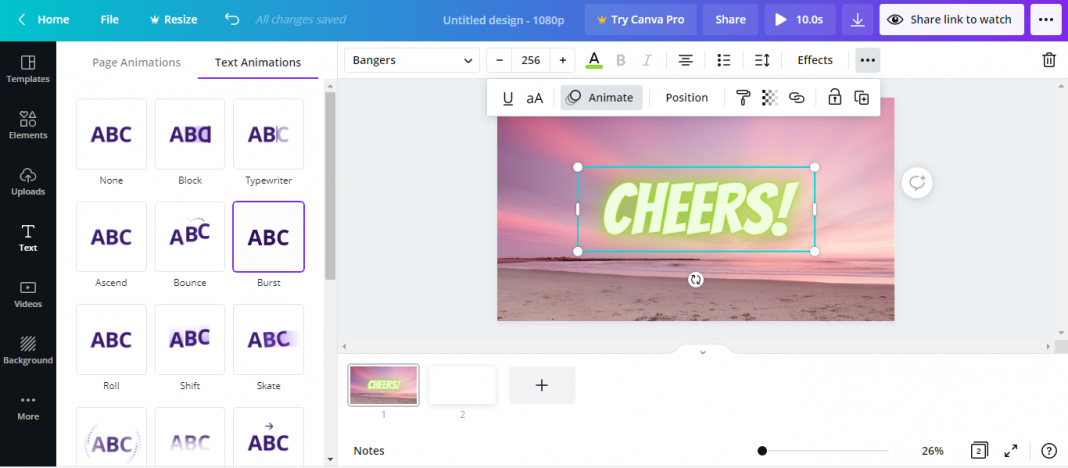
Task: Toggle Bold formatting
Action: (x=621, y=60)
